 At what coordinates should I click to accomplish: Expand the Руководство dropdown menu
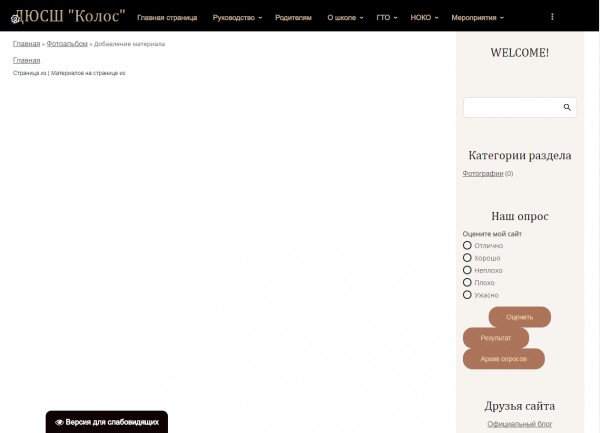coord(237,18)
